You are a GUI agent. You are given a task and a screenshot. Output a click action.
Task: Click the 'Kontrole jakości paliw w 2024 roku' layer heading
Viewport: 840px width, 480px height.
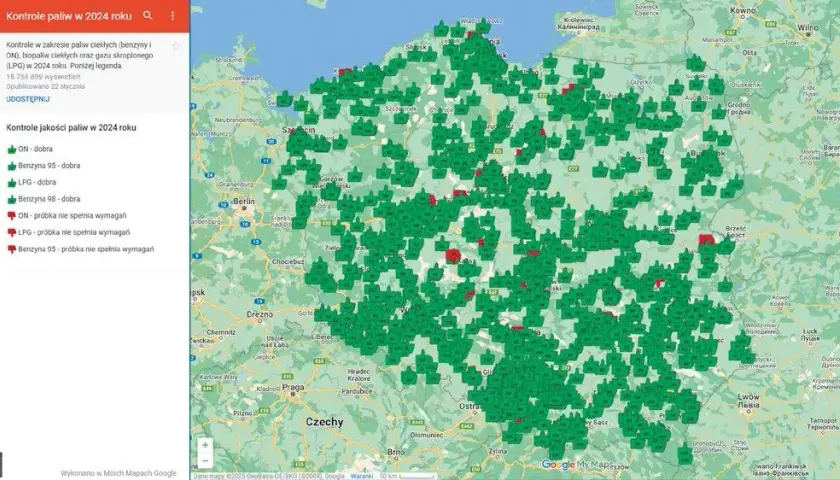(x=71, y=128)
